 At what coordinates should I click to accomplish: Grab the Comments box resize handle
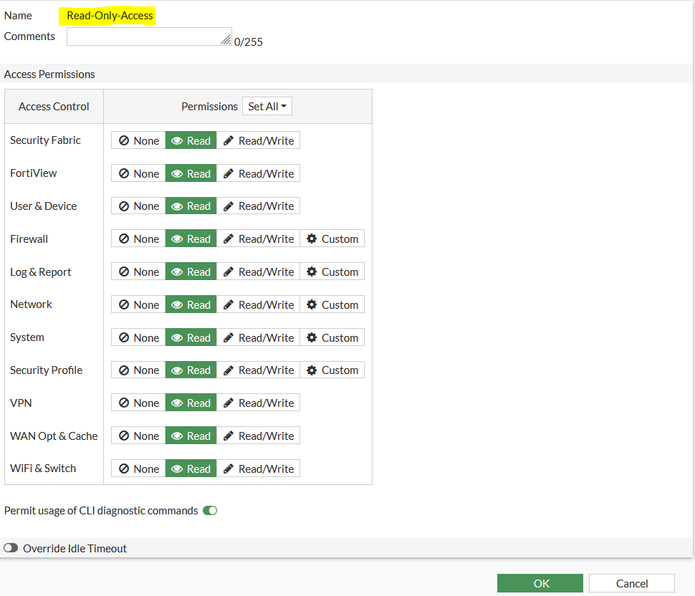tap(226, 40)
